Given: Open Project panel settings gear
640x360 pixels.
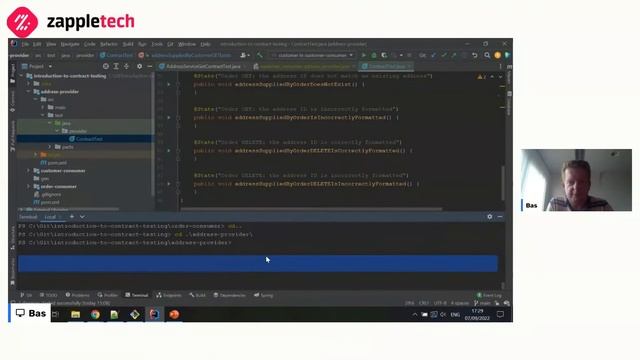Looking at the screenshot, I should pyautogui.click(x=140, y=66).
